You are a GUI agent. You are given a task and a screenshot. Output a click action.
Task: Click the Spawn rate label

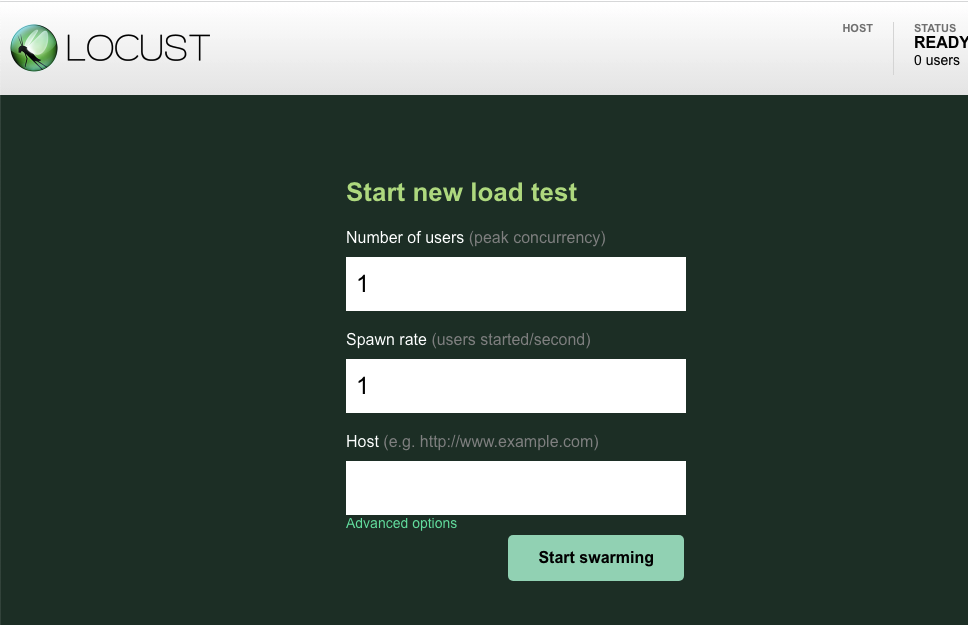[386, 340]
